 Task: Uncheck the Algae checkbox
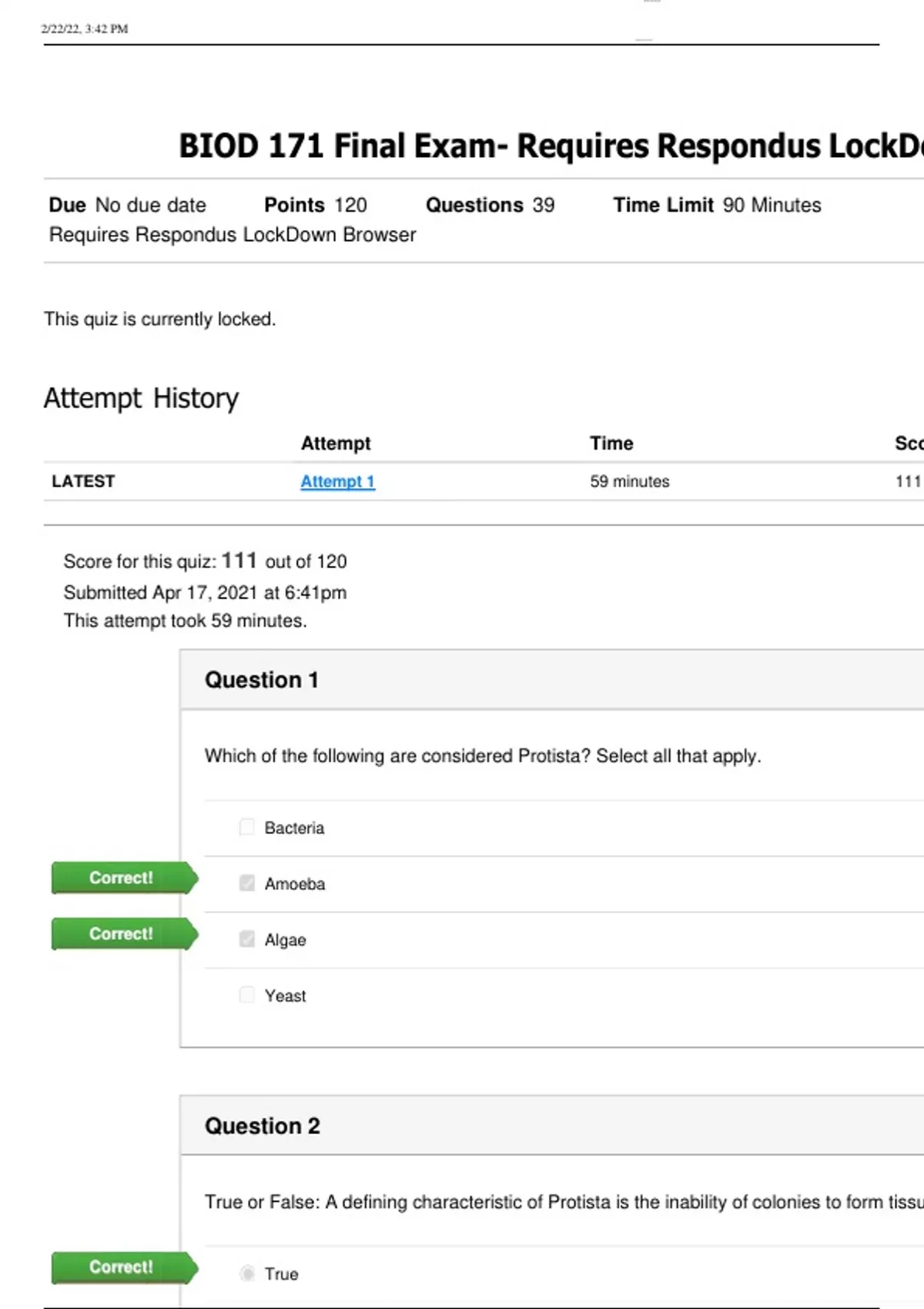click(246, 939)
